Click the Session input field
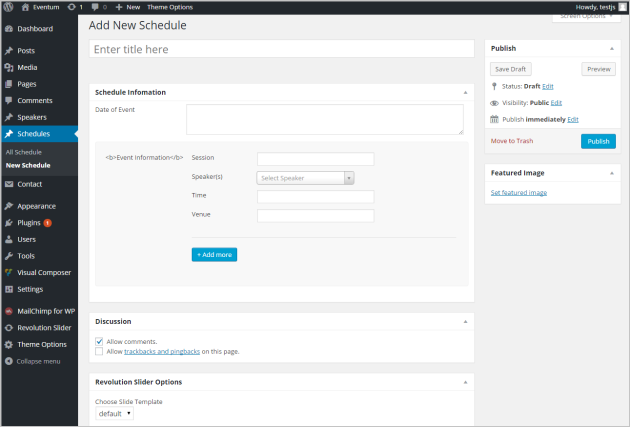 click(x=315, y=159)
